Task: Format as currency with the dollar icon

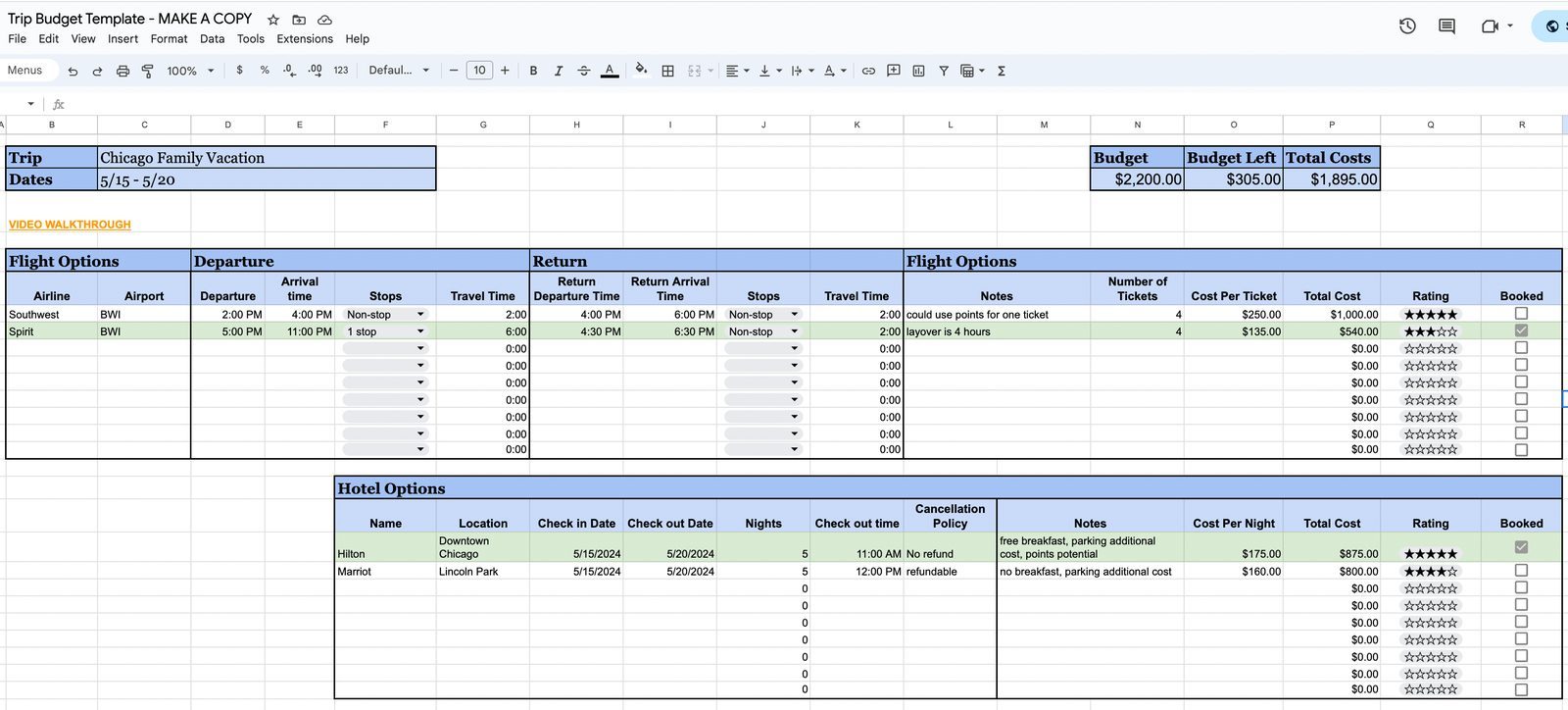Action: coord(239,71)
